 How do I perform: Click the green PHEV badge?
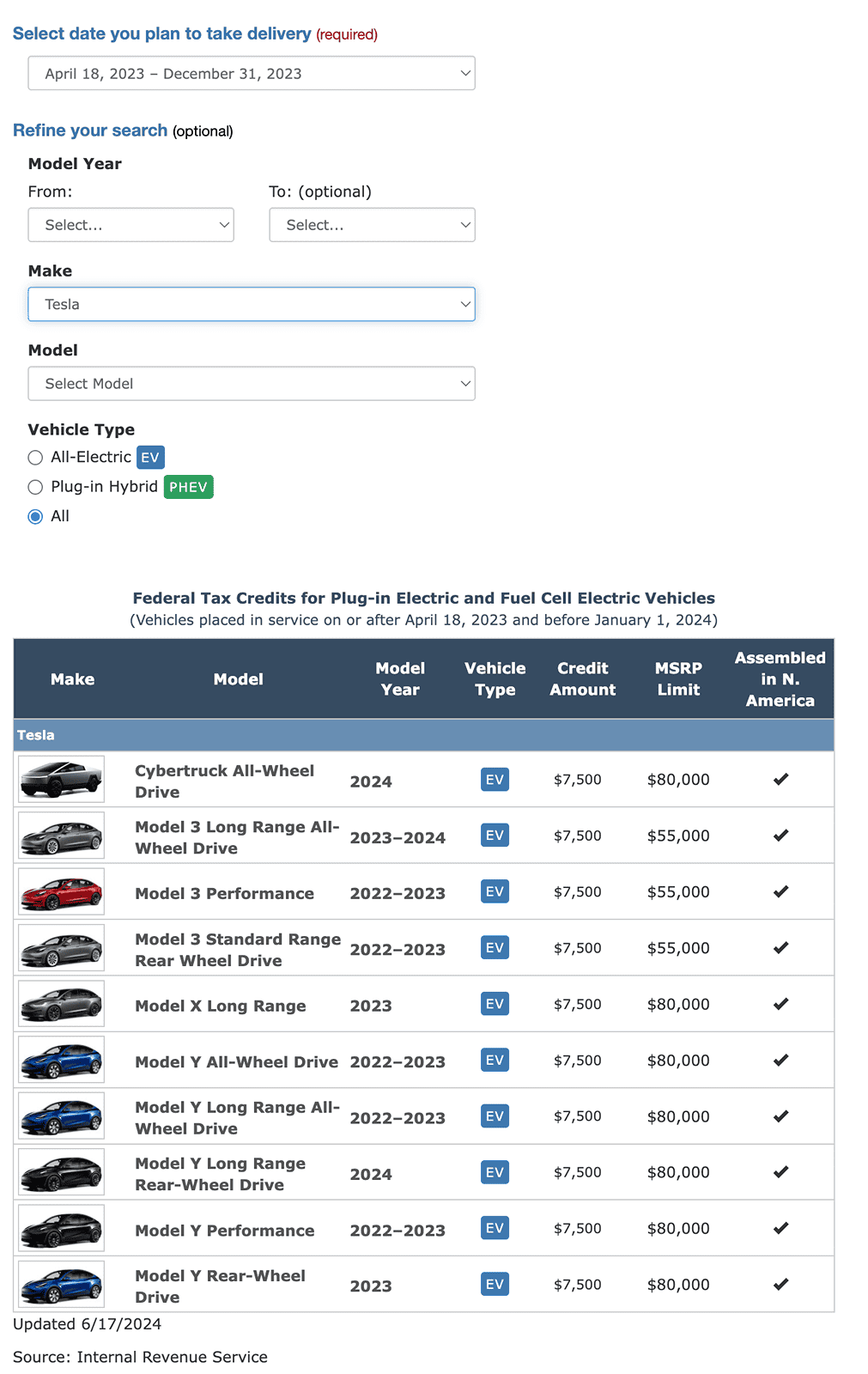pos(188,487)
